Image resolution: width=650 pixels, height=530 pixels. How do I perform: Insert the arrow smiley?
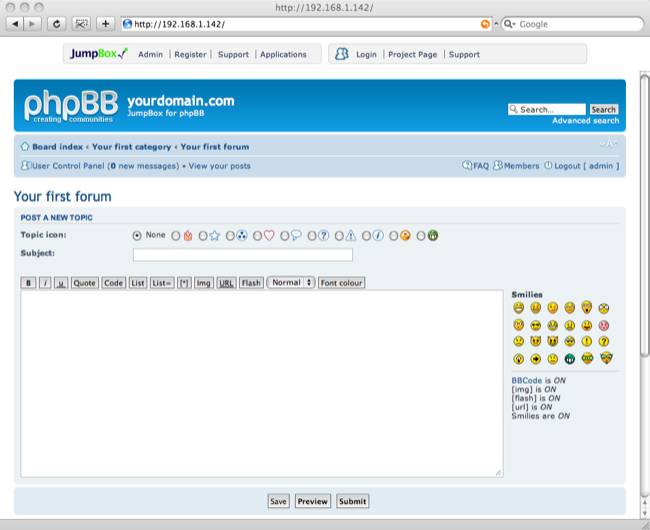click(x=535, y=359)
